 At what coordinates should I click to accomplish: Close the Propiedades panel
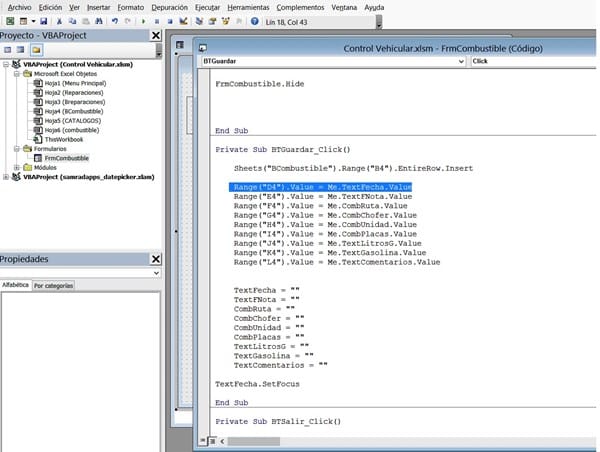pos(155,259)
